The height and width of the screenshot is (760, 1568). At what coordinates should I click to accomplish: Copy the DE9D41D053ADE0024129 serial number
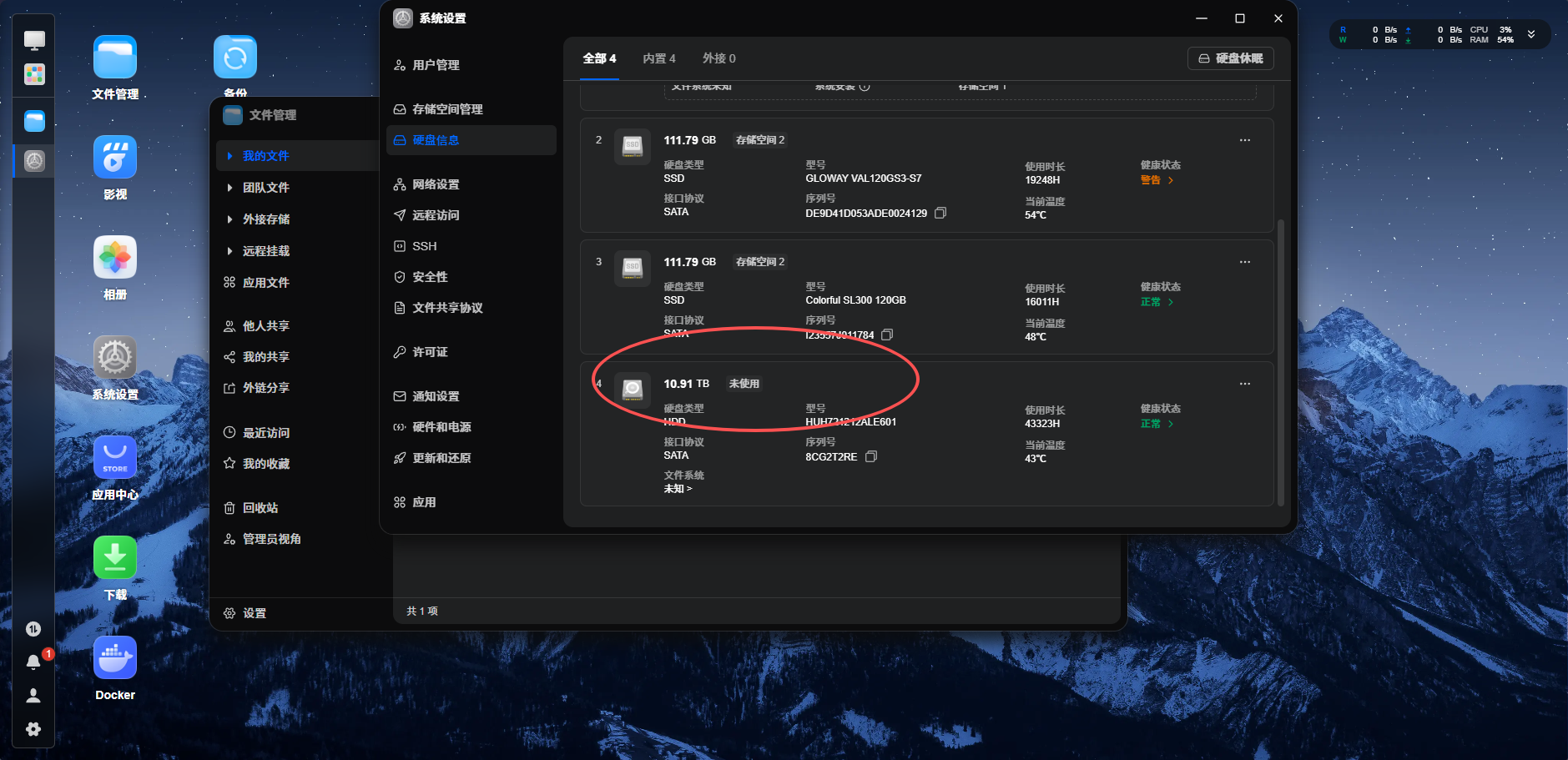tap(940, 213)
